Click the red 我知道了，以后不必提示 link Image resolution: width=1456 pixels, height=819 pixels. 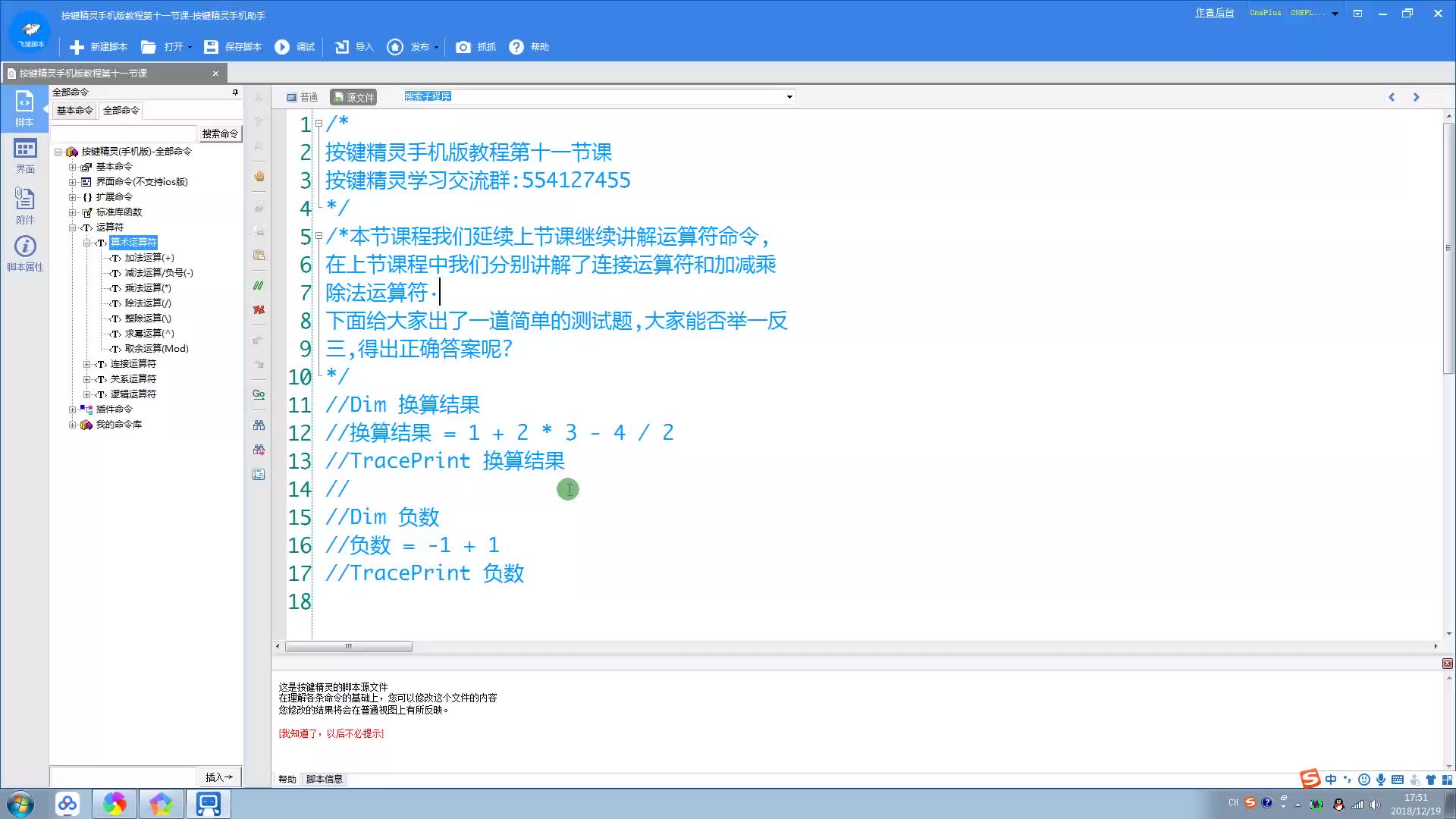point(331,733)
